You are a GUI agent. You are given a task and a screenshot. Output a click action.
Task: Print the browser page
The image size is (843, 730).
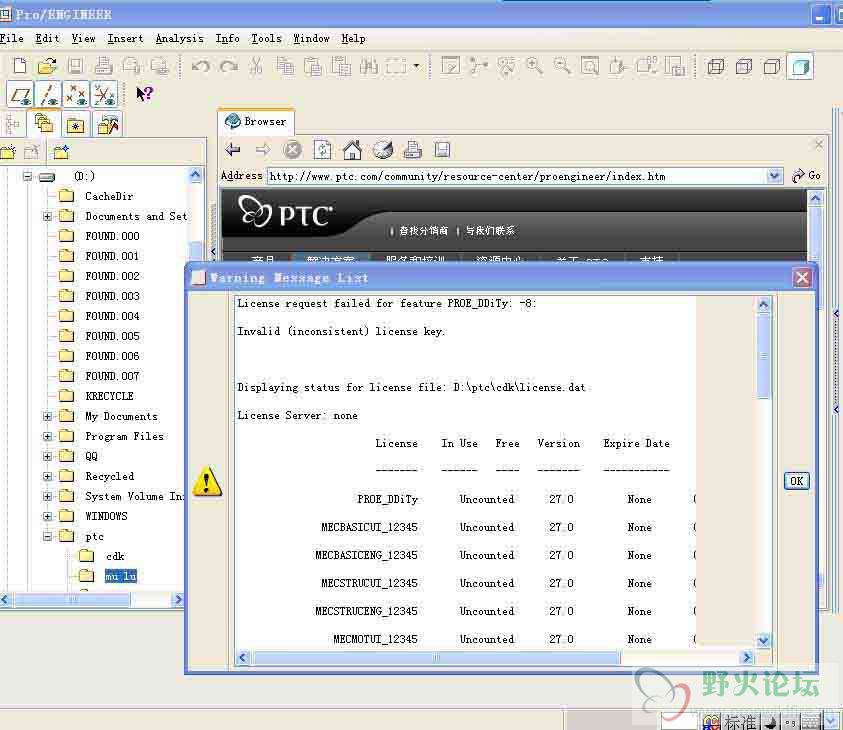coord(412,150)
